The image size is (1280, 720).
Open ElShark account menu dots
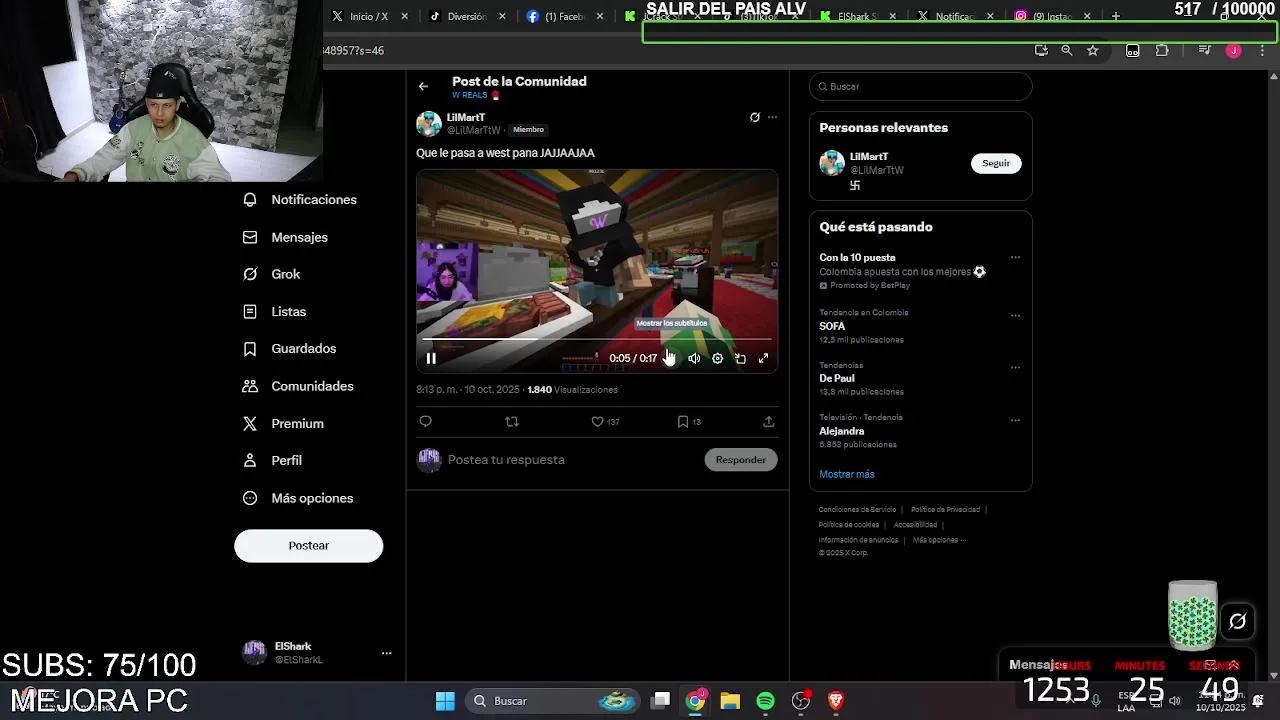click(x=386, y=653)
